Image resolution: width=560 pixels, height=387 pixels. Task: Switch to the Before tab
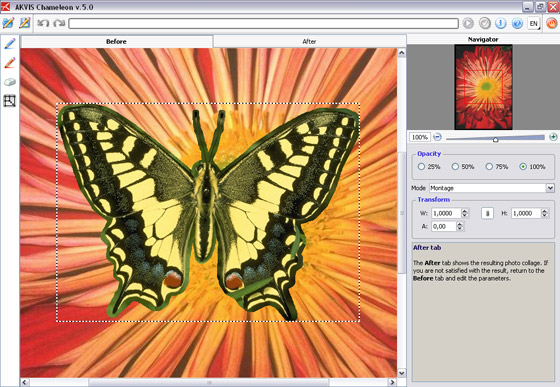click(116, 41)
